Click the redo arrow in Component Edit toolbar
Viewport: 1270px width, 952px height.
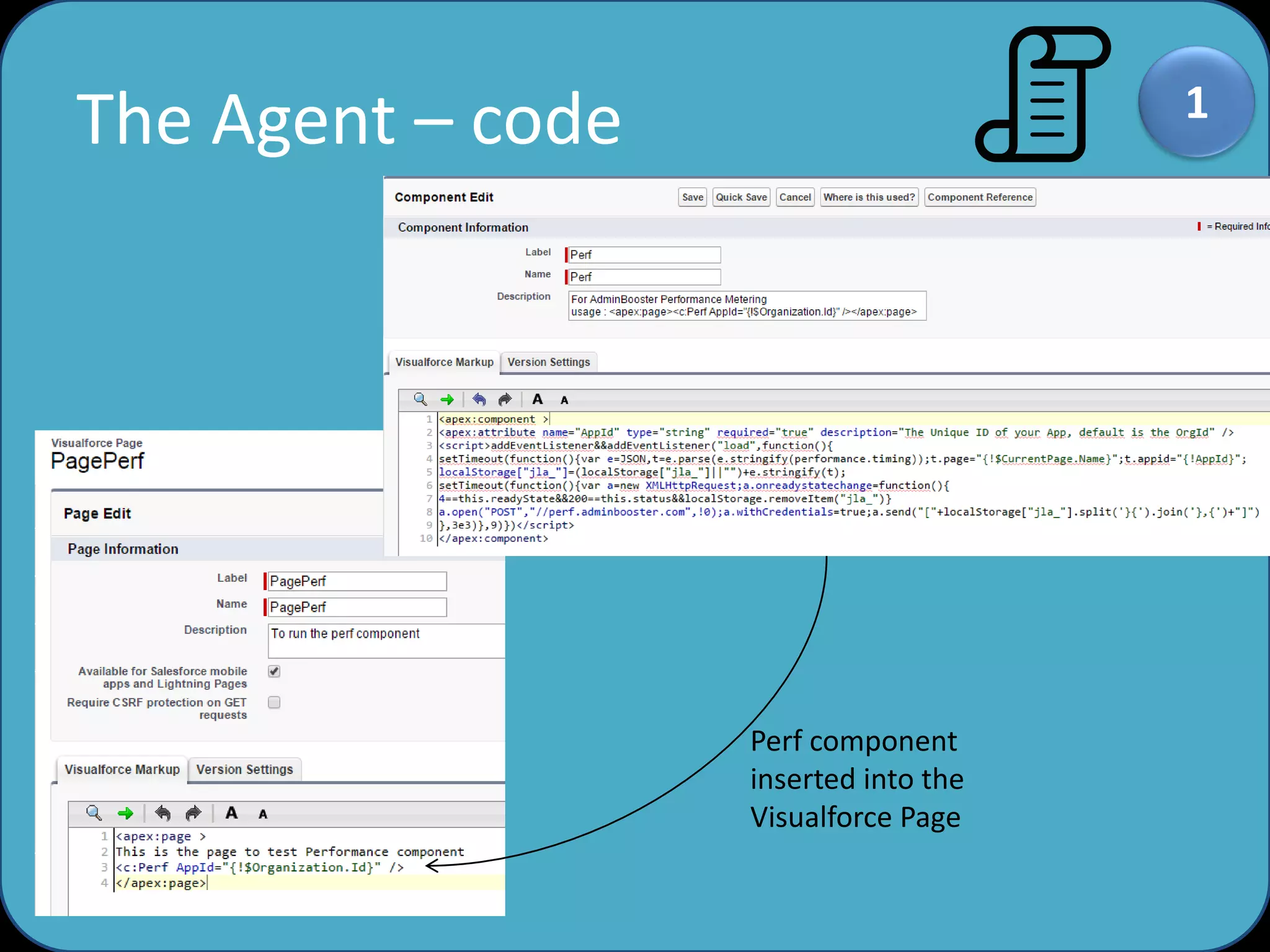[505, 399]
